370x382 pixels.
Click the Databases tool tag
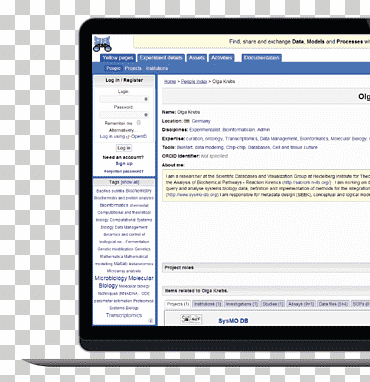[259, 147]
